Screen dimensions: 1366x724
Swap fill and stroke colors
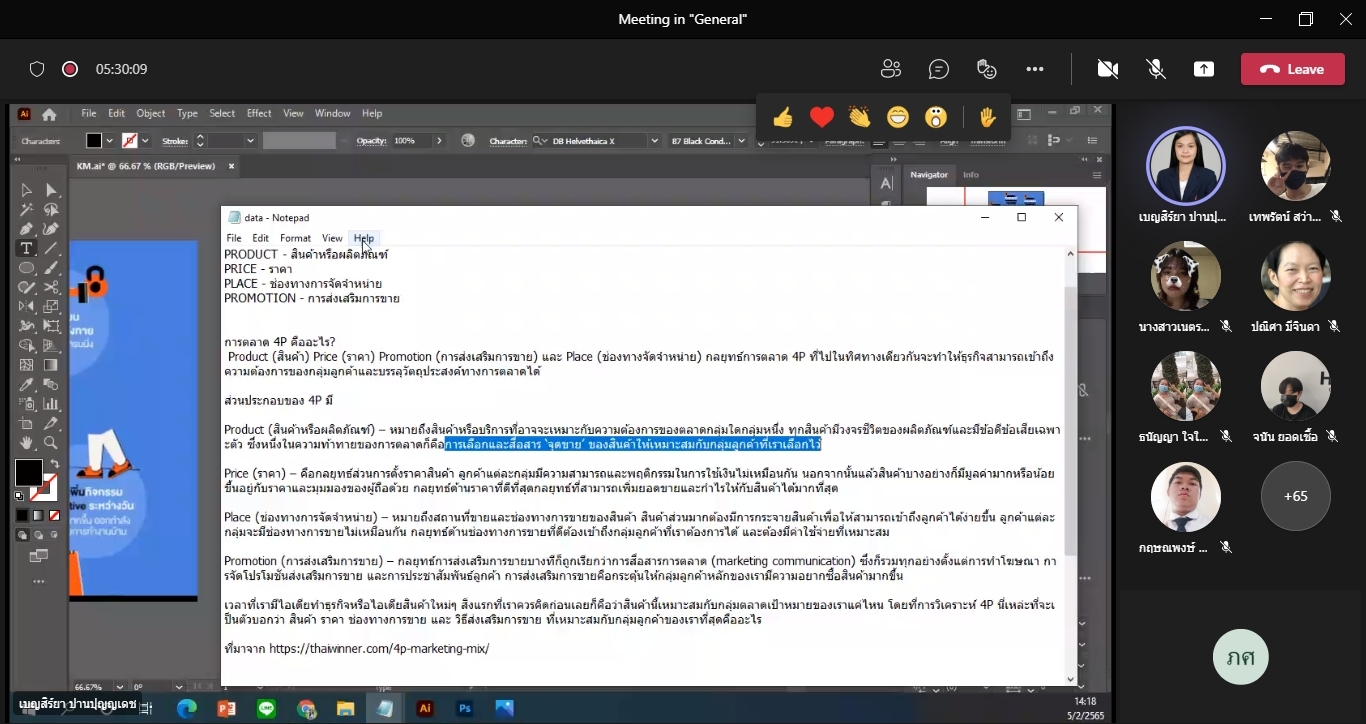click(54, 464)
